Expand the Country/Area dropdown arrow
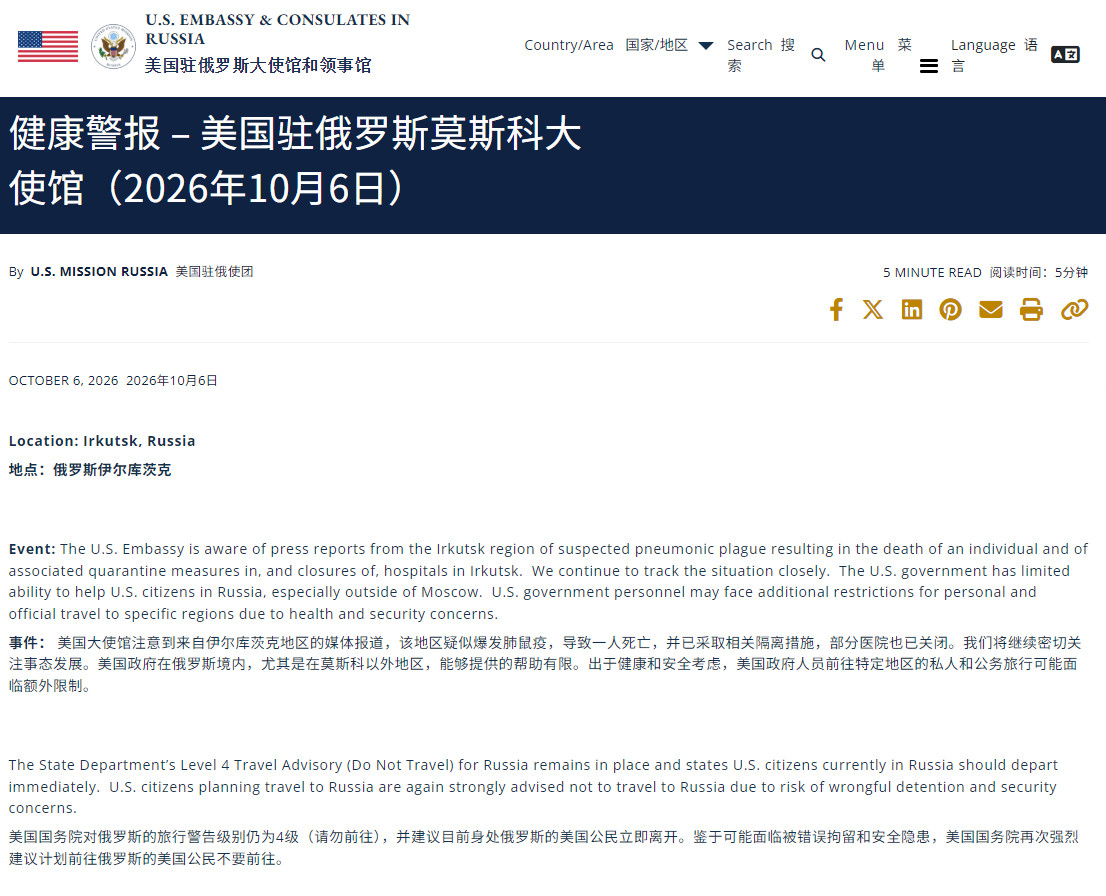The height and width of the screenshot is (896, 1106). tap(705, 46)
